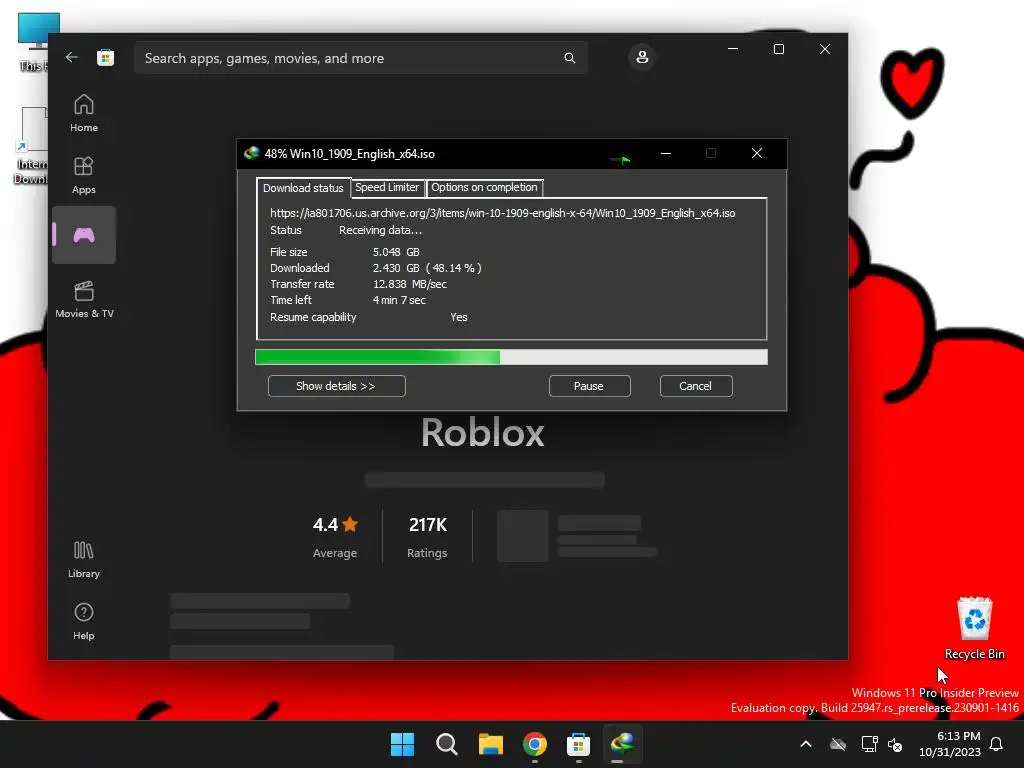Show hidden tray icons chevron
Image resolution: width=1024 pixels, height=768 pixels.
coord(806,744)
